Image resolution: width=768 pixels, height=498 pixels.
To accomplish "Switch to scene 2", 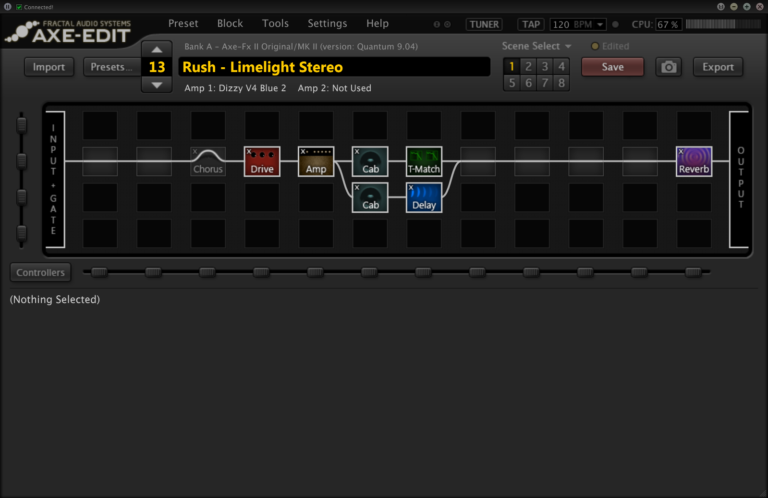I will tap(528, 66).
